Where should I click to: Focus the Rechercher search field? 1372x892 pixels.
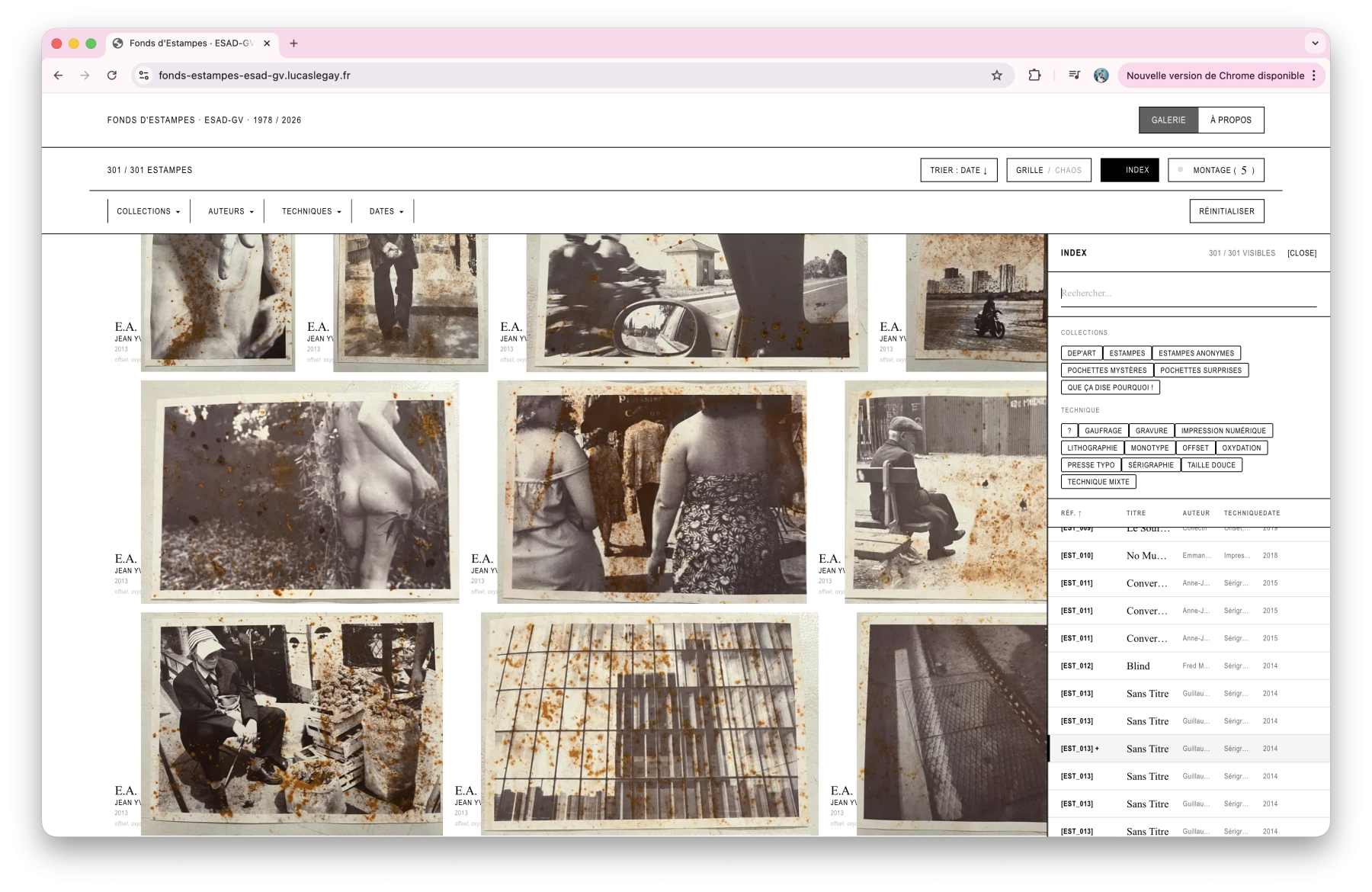pyautogui.click(x=1188, y=294)
